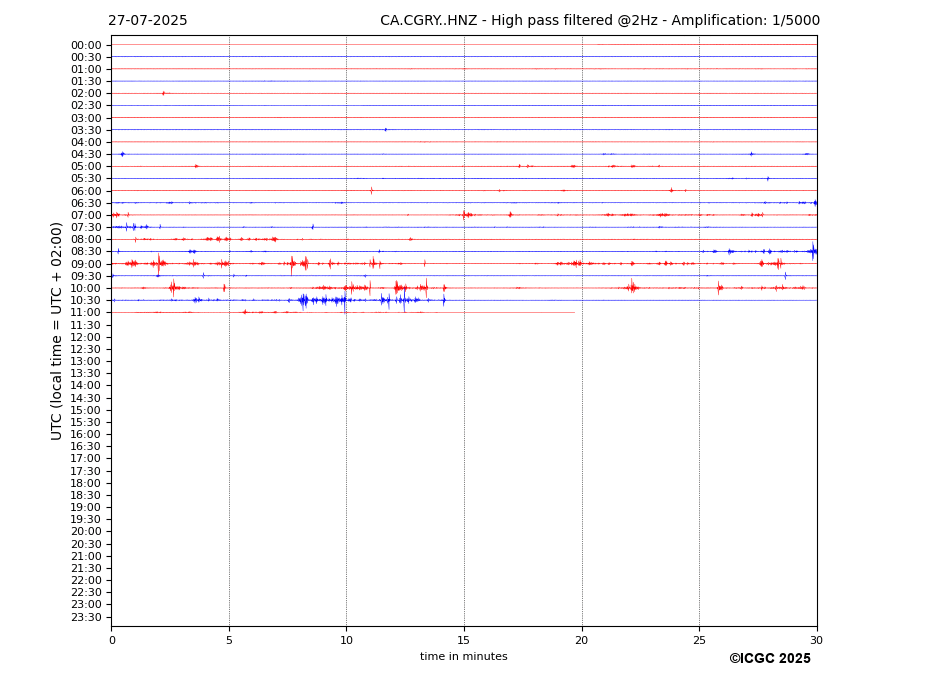Click the 'time in minutes' axis label
The height and width of the screenshot is (696, 927).
(x=464, y=656)
